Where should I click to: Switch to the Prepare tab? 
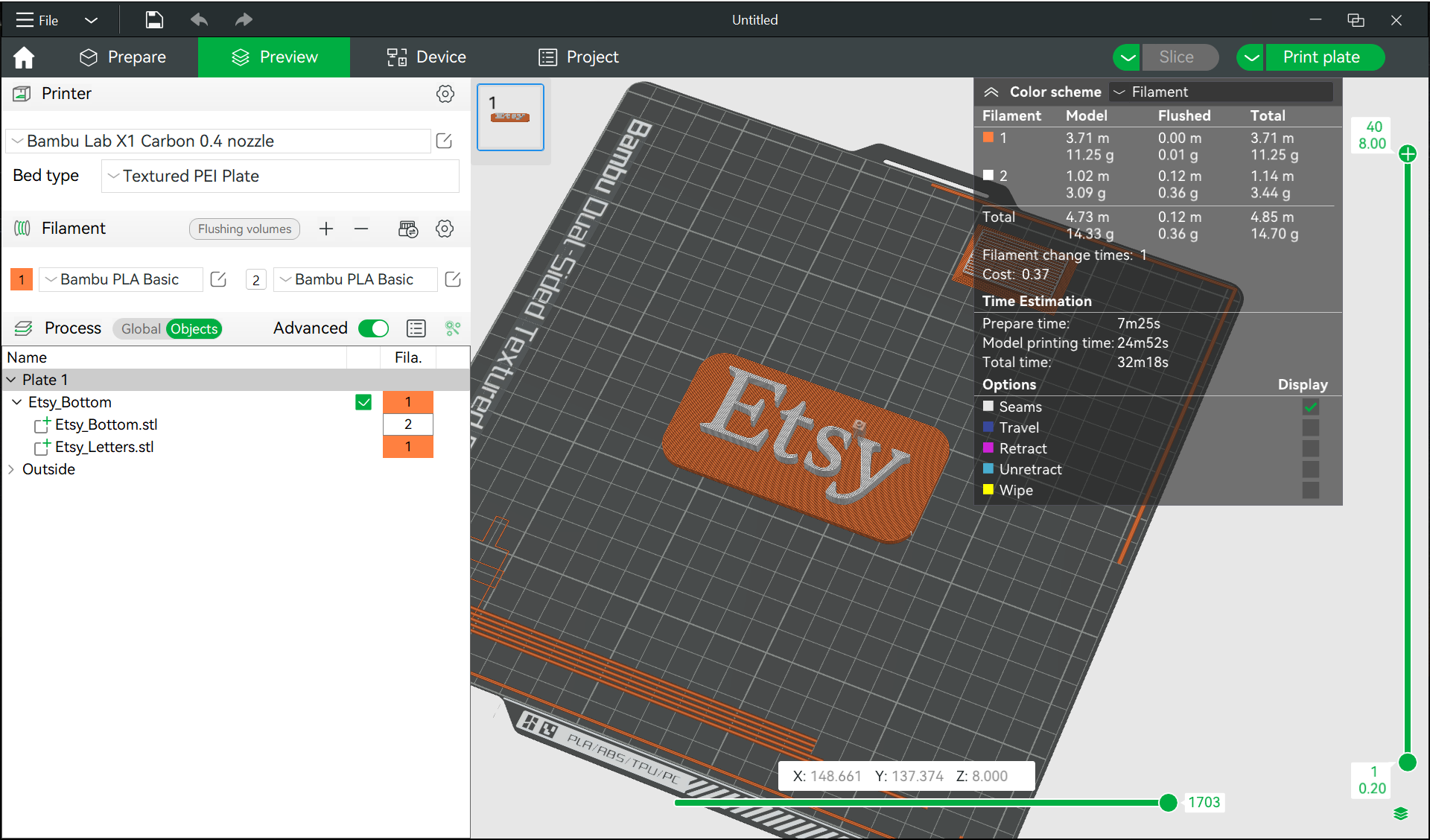point(123,57)
